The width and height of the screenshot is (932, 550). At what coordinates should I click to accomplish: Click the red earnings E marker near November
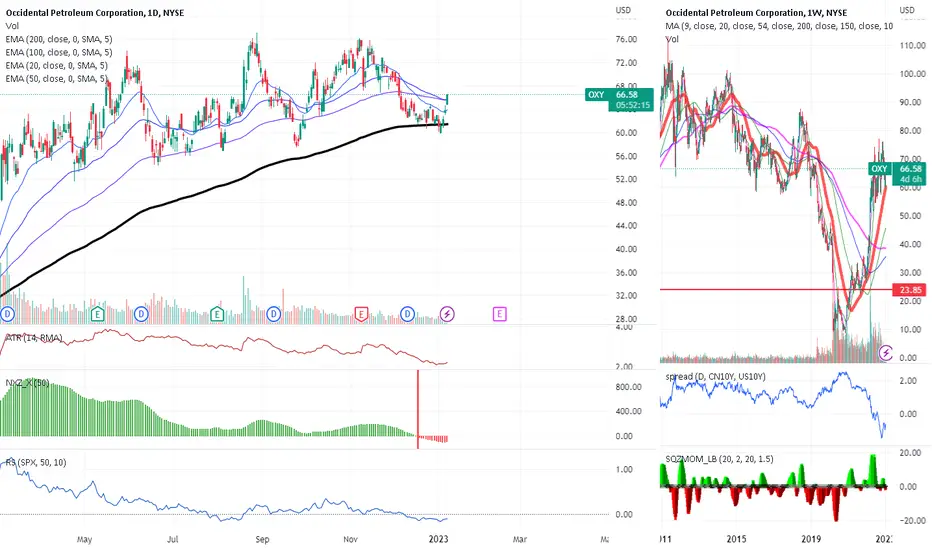(361, 313)
